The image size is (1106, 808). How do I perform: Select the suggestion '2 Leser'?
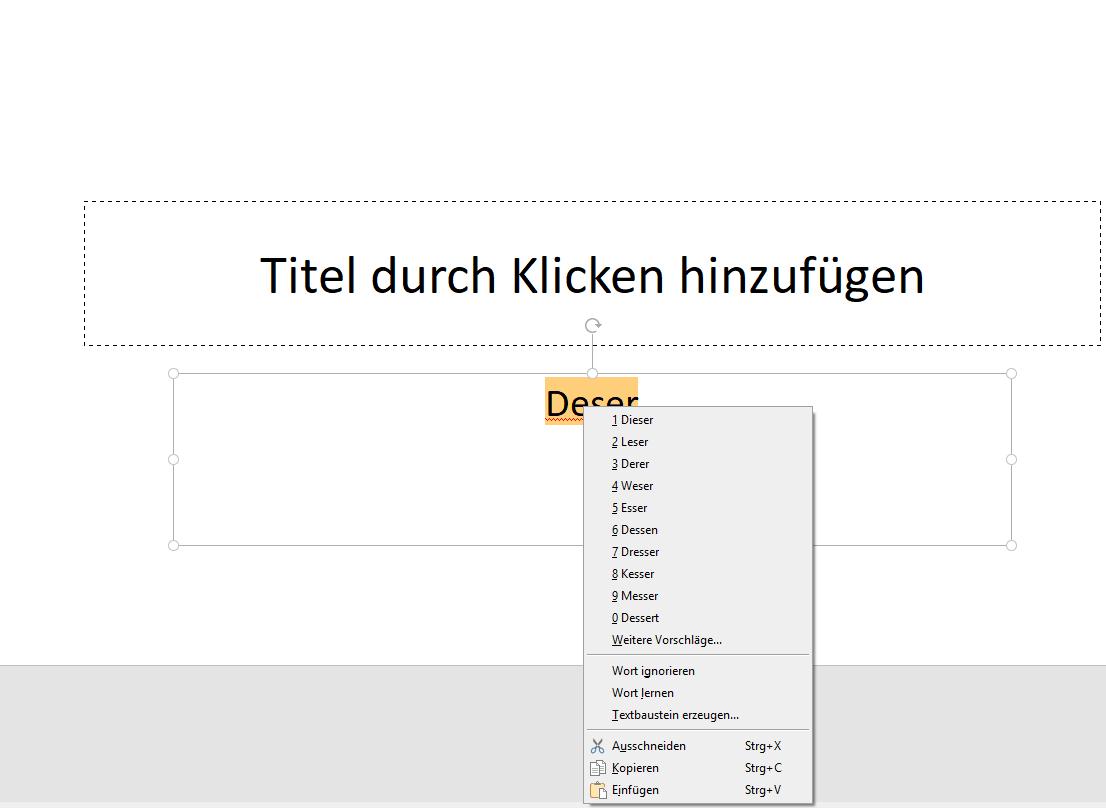click(630, 441)
